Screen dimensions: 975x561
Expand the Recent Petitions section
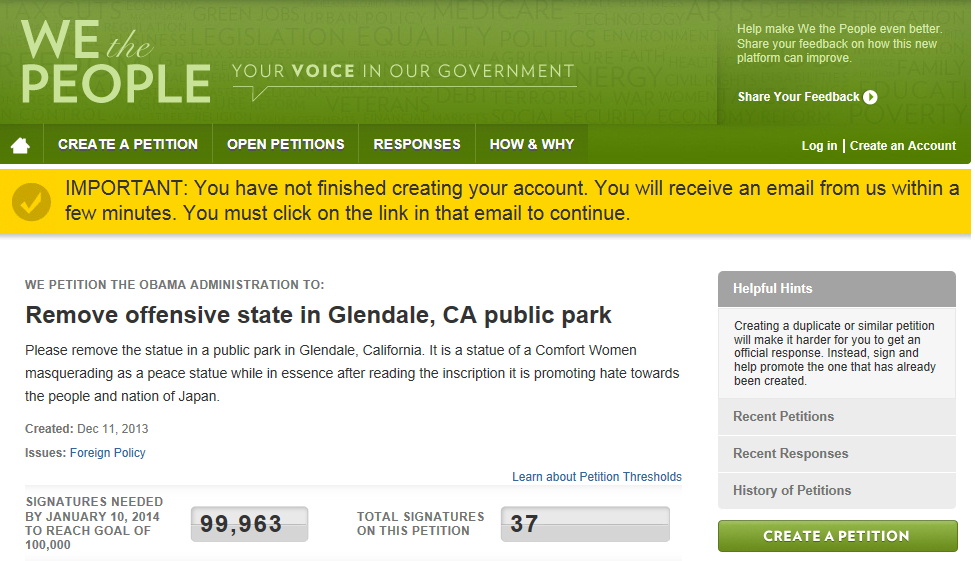click(836, 417)
